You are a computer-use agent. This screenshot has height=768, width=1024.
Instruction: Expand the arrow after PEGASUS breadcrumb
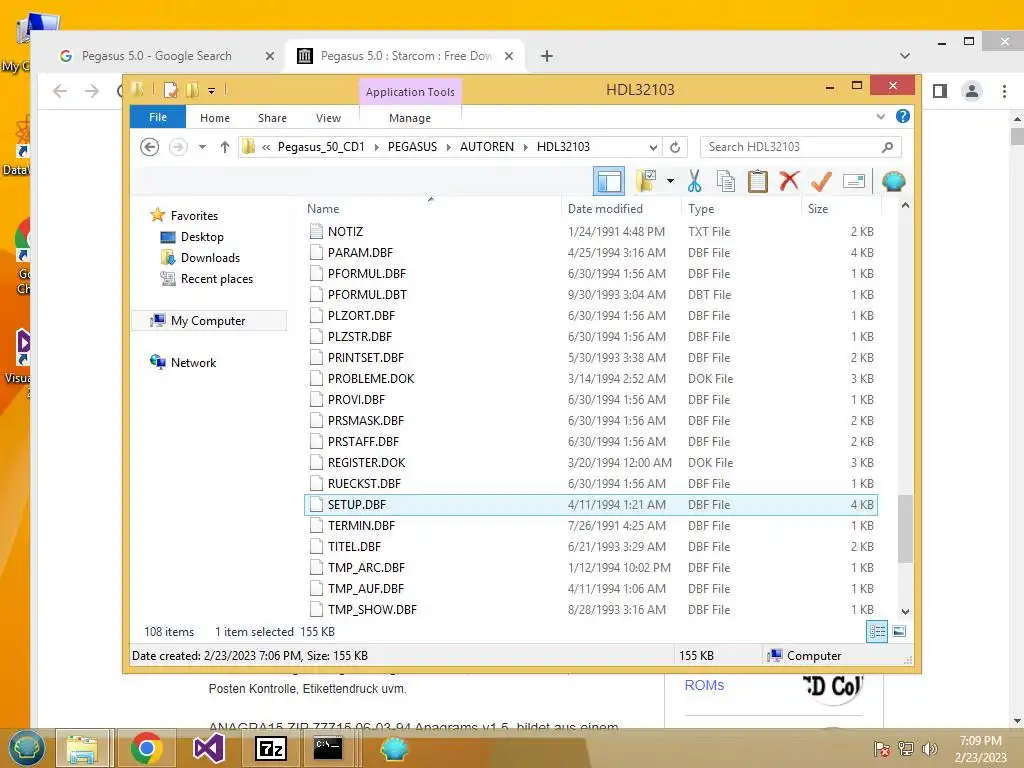click(449, 147)
